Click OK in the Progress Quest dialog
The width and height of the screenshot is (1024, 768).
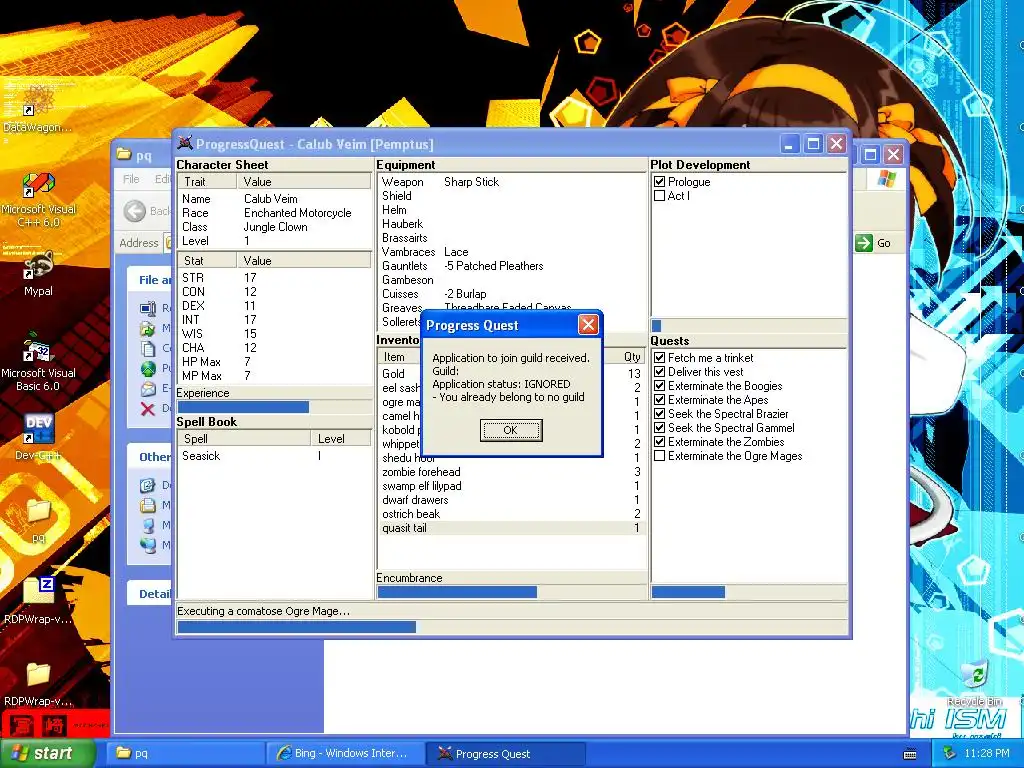coord(511,430)
